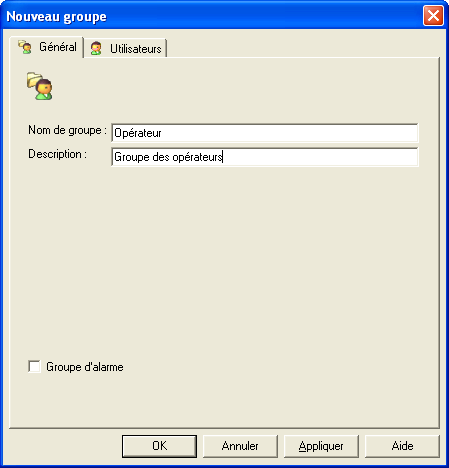Click the large group folder icon in the panel
Image resolution: width=449 pixels, height=468 pixels.
pyautogui.click(x=40, y=86)
